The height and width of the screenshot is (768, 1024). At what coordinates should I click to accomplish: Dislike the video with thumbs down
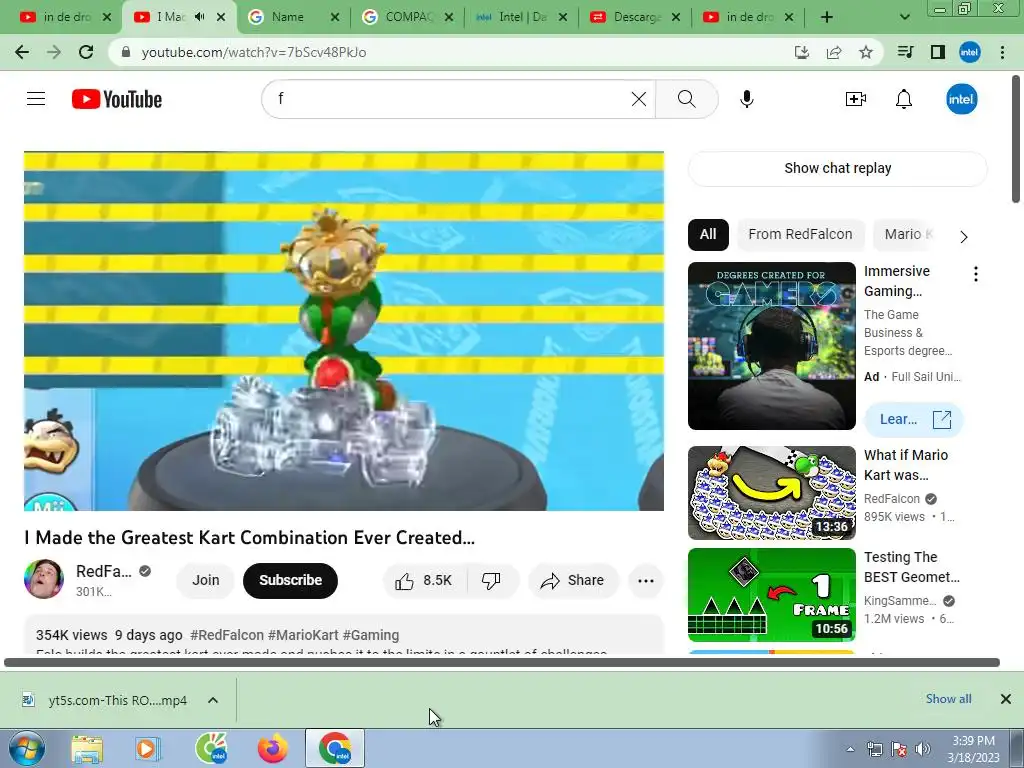[491, 581]
